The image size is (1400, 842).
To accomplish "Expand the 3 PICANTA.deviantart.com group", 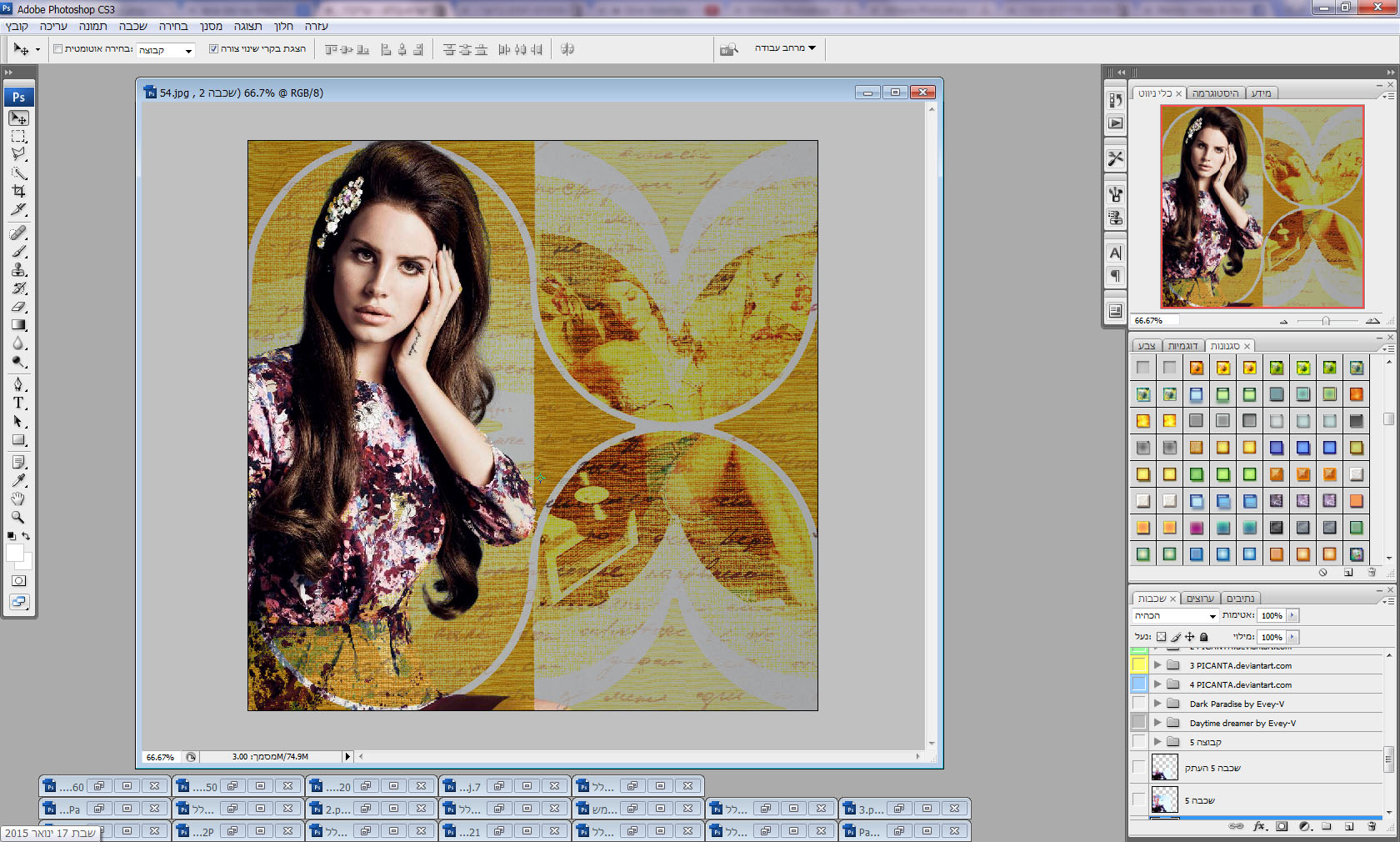I will pyautogui.click(x=1157, y=665).
